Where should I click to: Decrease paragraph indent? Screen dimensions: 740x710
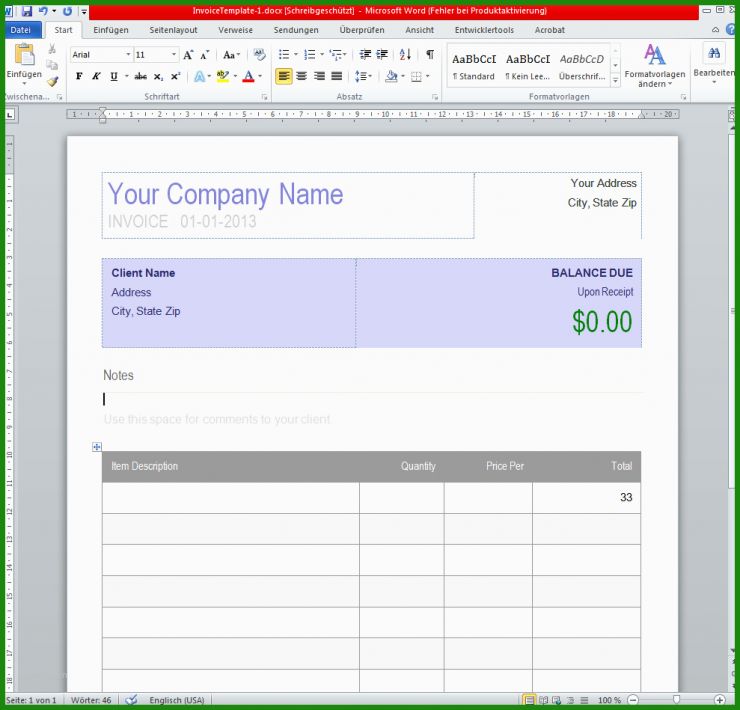click(365, 55)
